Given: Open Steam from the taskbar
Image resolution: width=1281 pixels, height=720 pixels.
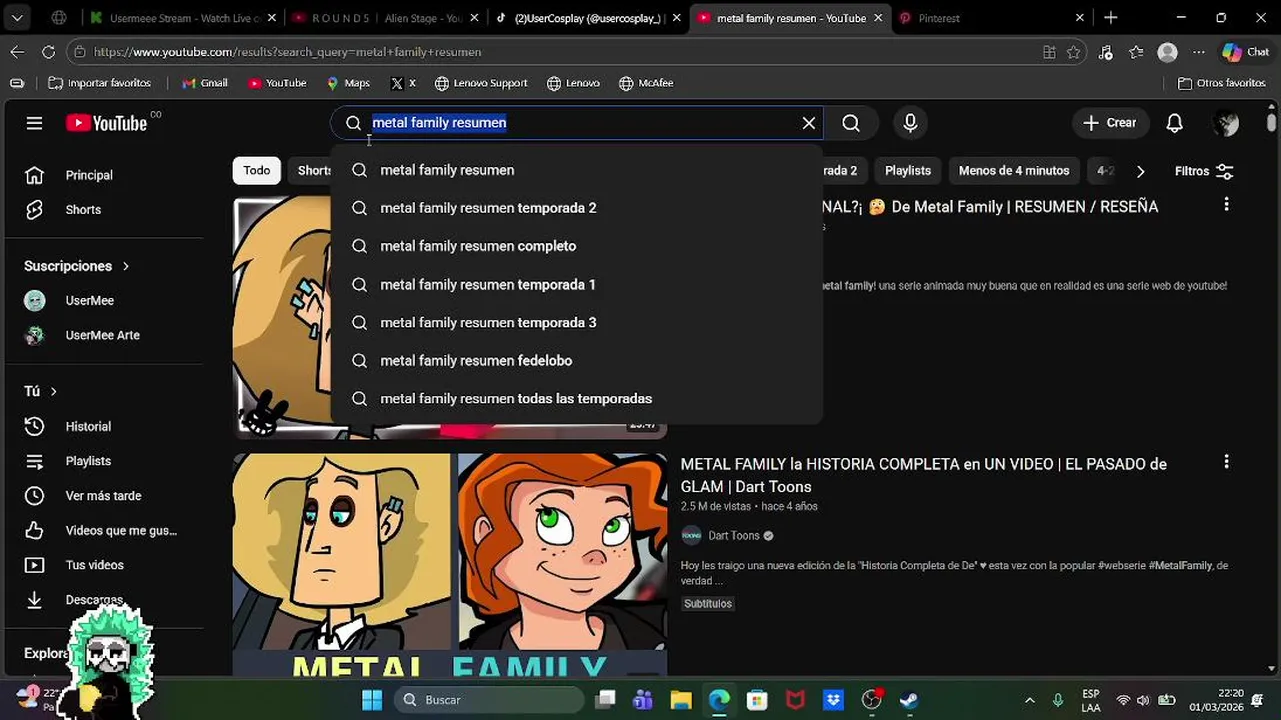Looking at the screenshot, I should [909, 700].
